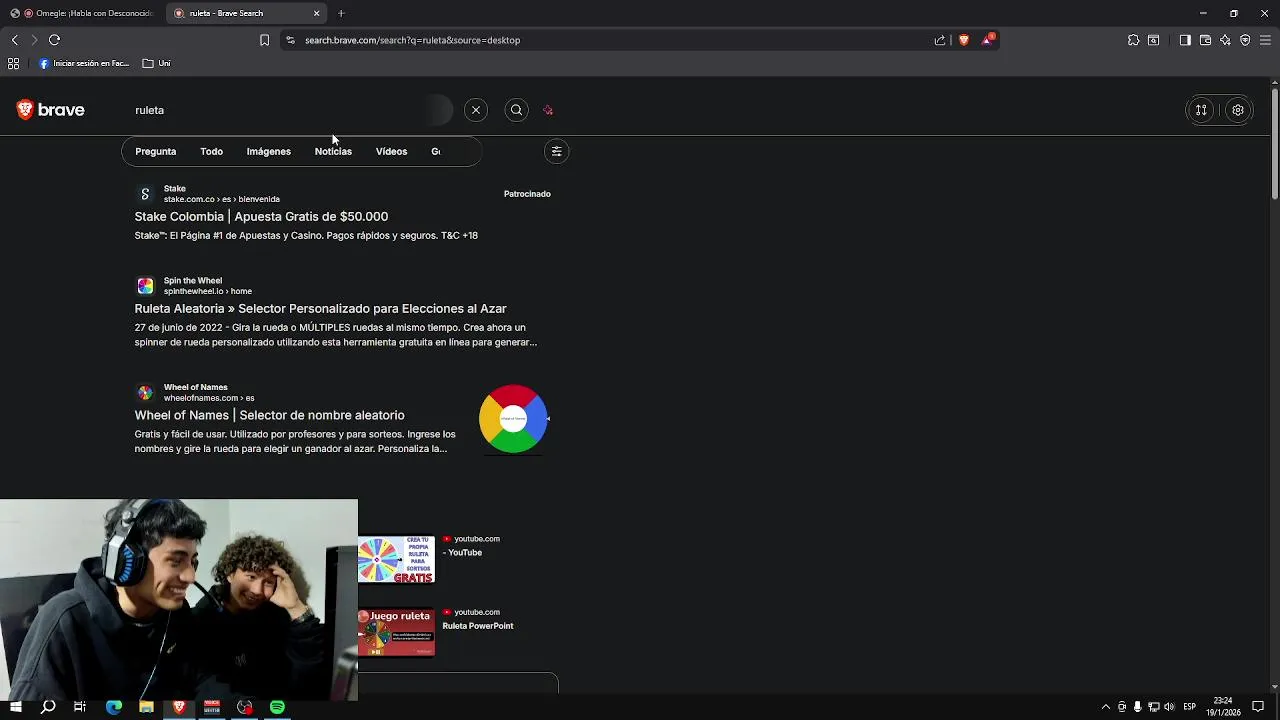Screen dimensions: 1280x720
Task: Reload the page with the refresh icon
Action: [55, 40]
